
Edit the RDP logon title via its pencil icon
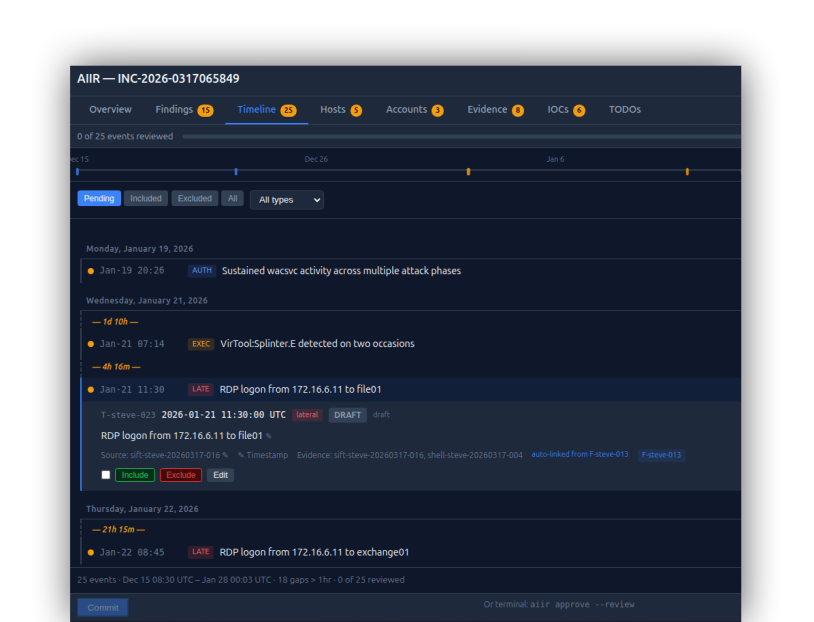coord(268,436)
